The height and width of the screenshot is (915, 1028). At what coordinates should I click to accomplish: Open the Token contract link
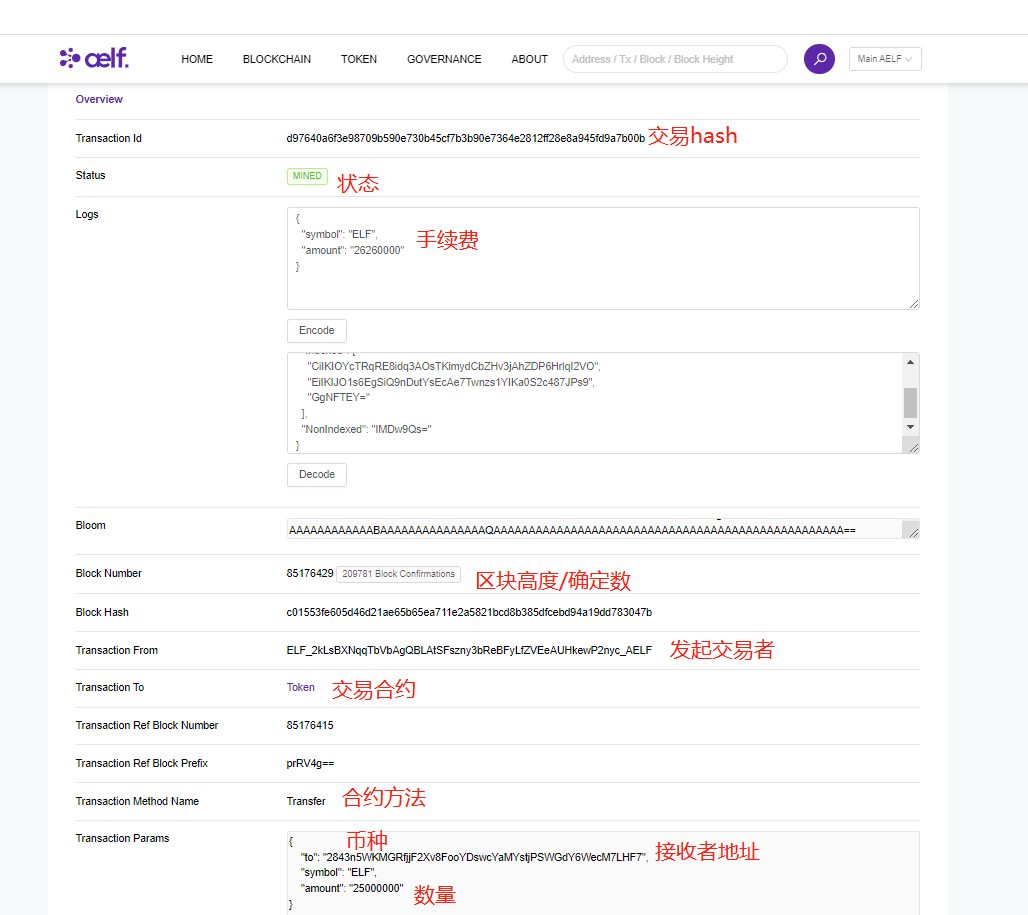click(300, 688)
